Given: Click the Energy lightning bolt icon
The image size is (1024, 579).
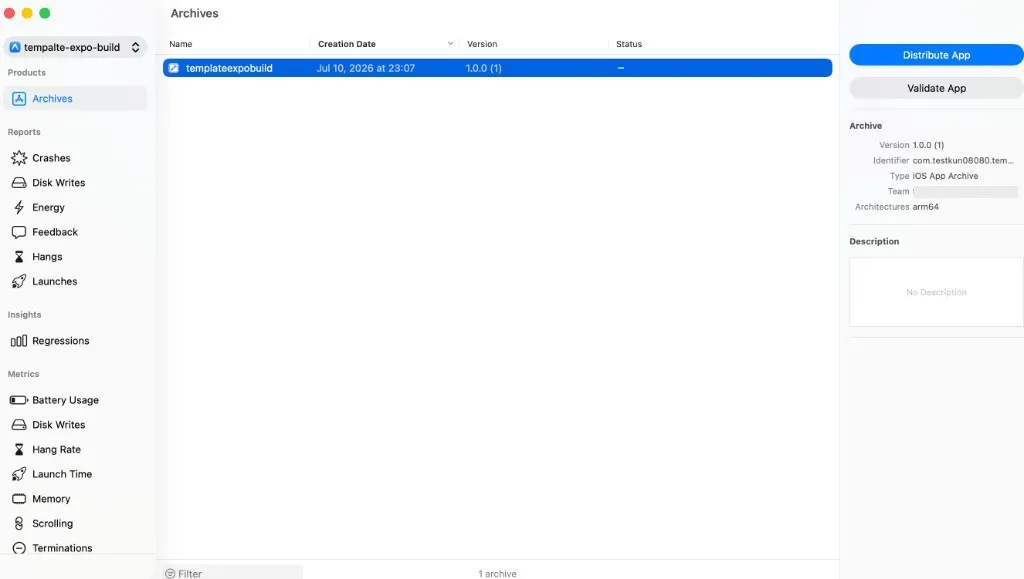Looking at the screenshot, I should coord(19,208).
